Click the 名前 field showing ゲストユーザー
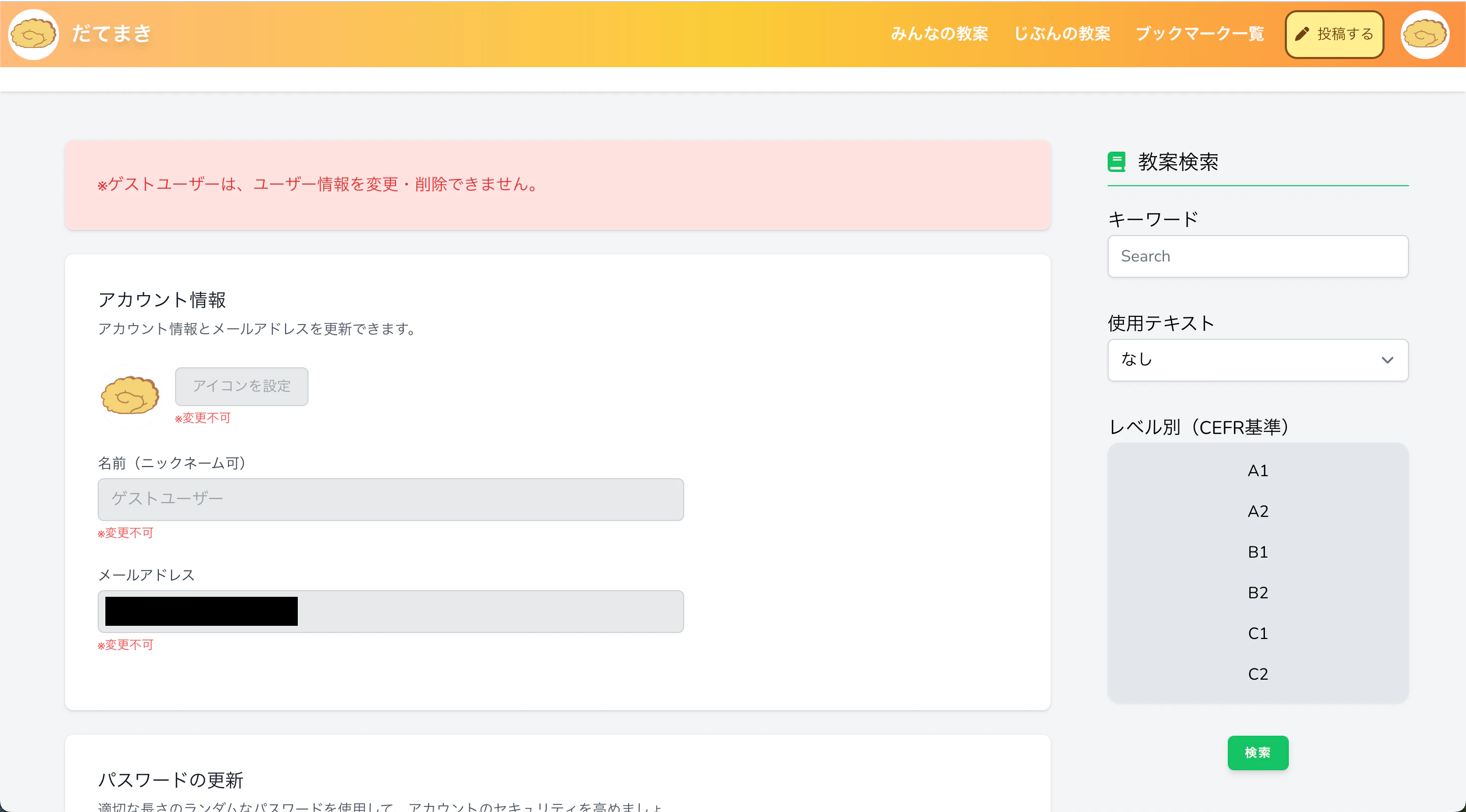Viewport: 1466px width, 812px height. [x=390, y=499]
